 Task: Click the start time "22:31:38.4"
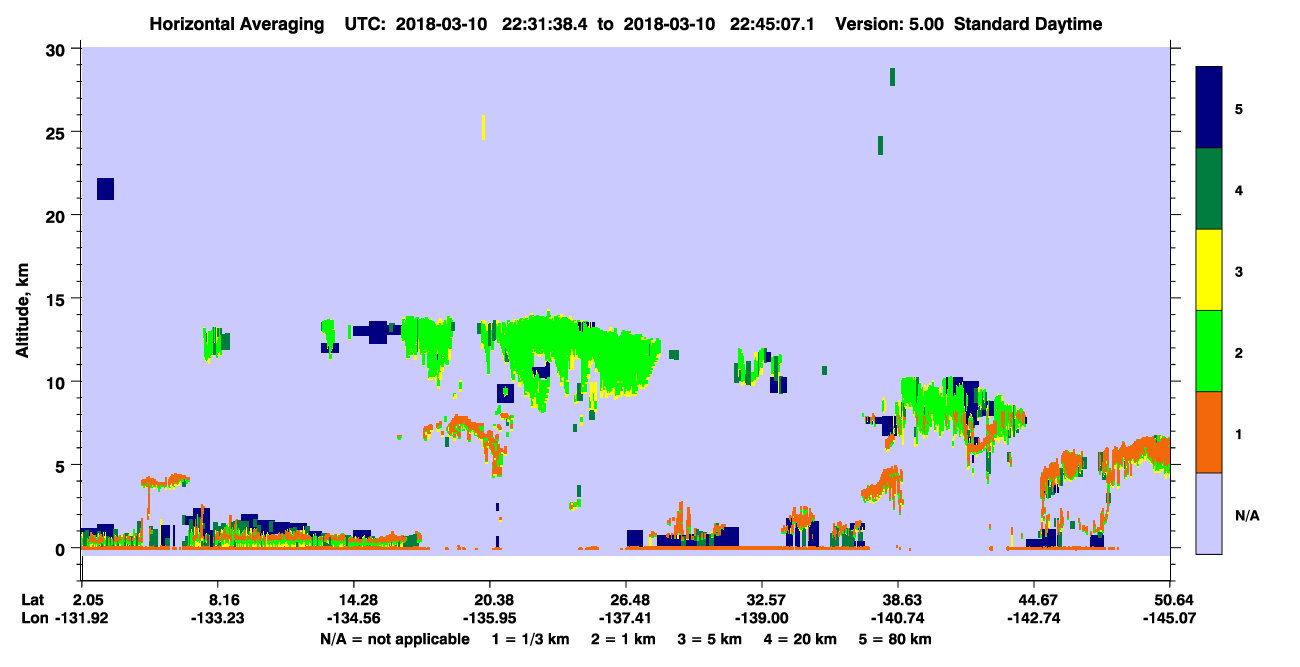pyautogui.click(x=543, y=24)
